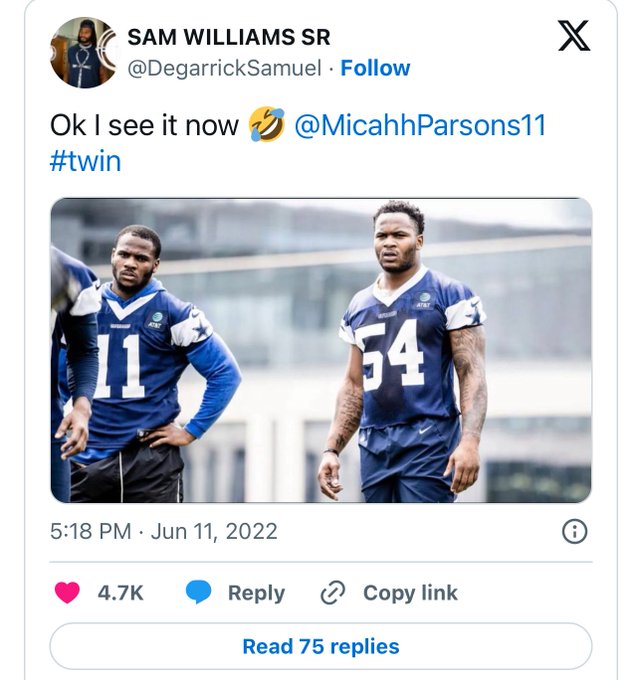Click the player wearing jersey 54 in the photo
Viewport: 642px width, 680px height.
pyautogui.click(x=410, y=350)
